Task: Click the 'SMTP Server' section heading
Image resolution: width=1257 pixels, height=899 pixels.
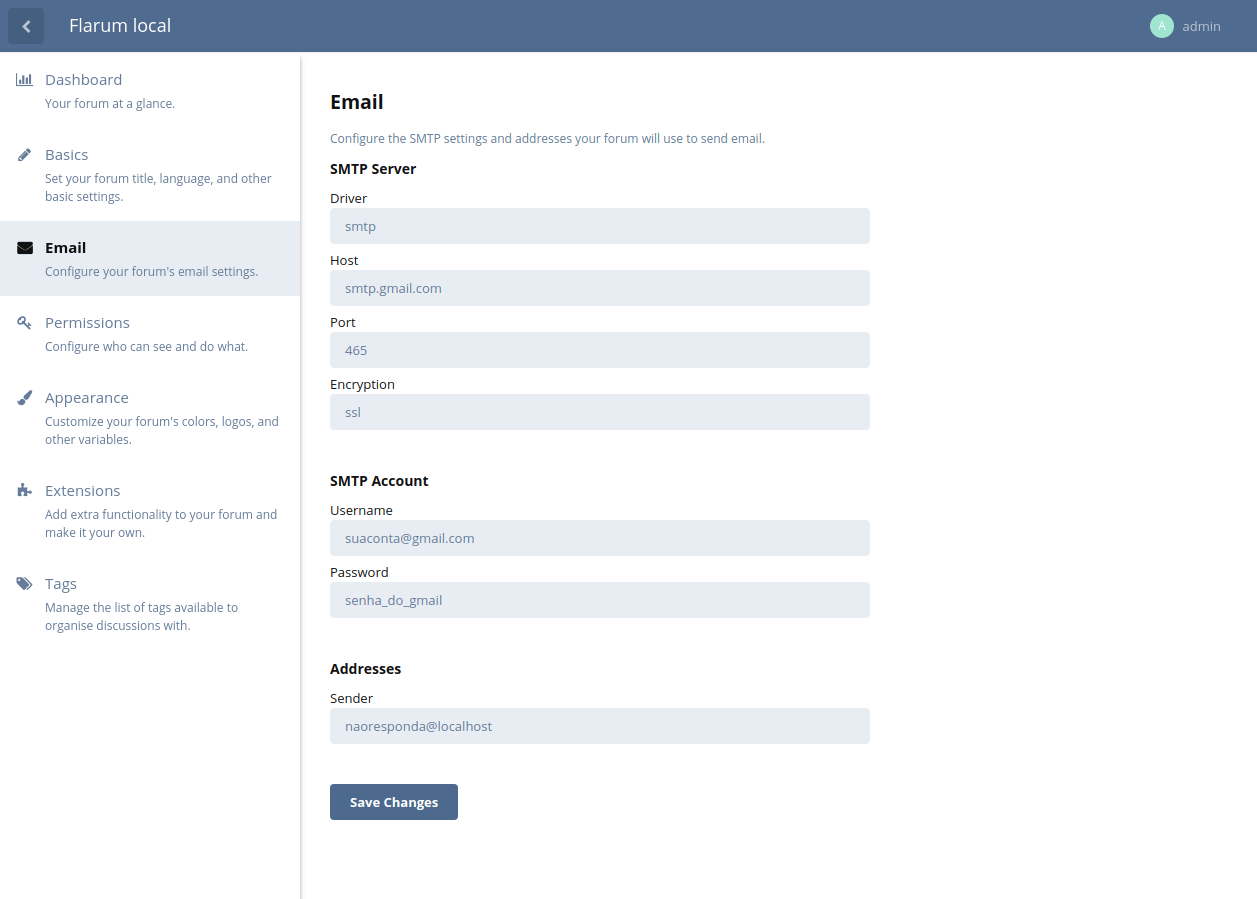Action: point(373,169)
